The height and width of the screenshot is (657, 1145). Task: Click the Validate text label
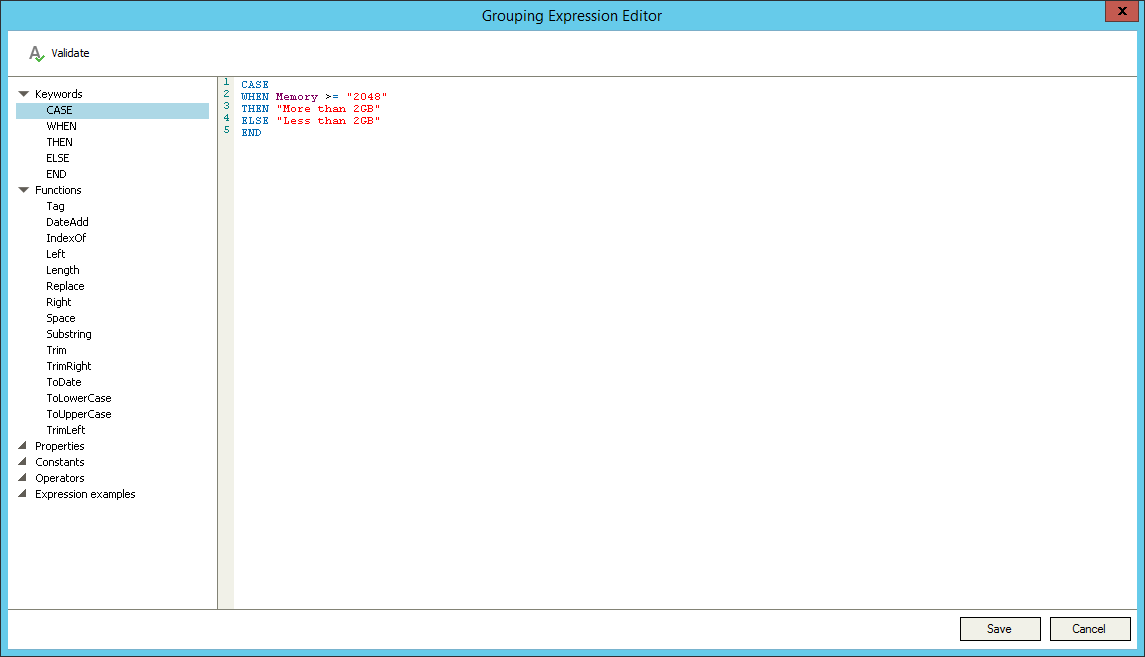(70, 53)
